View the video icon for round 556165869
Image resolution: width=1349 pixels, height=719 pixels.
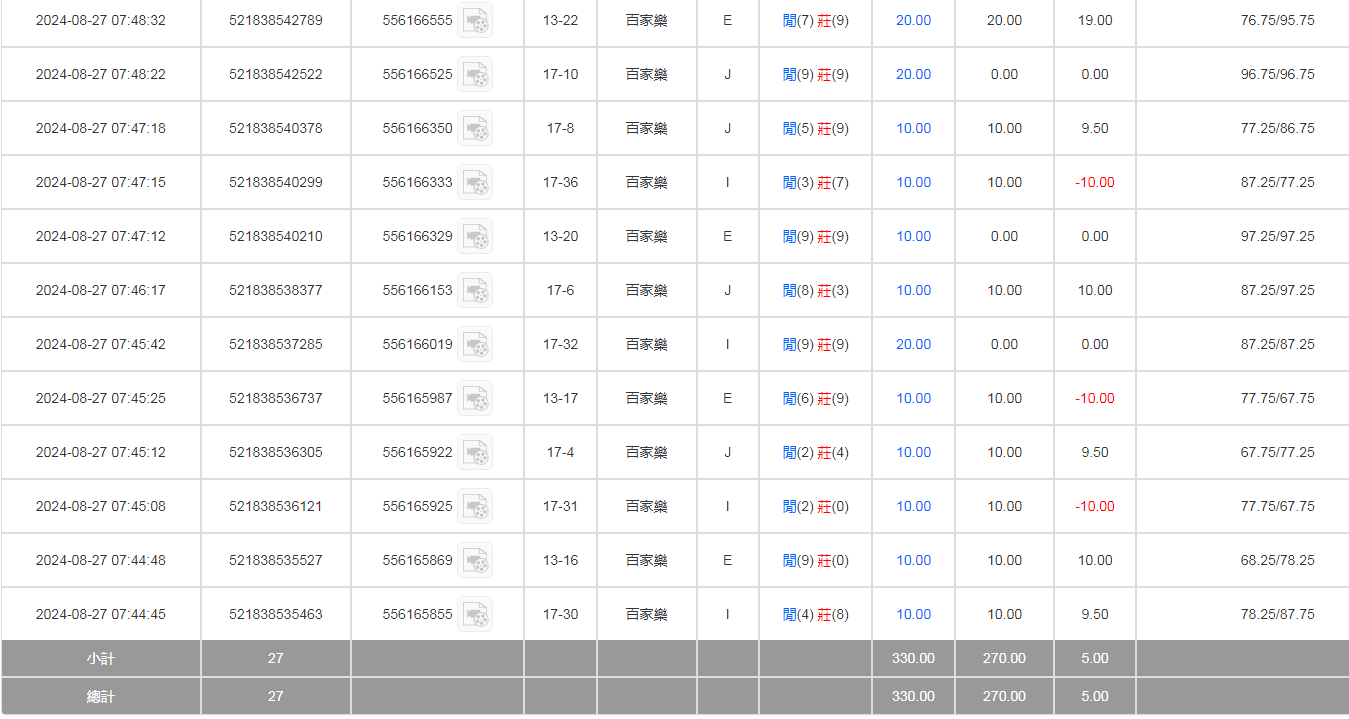pos(475,561)
